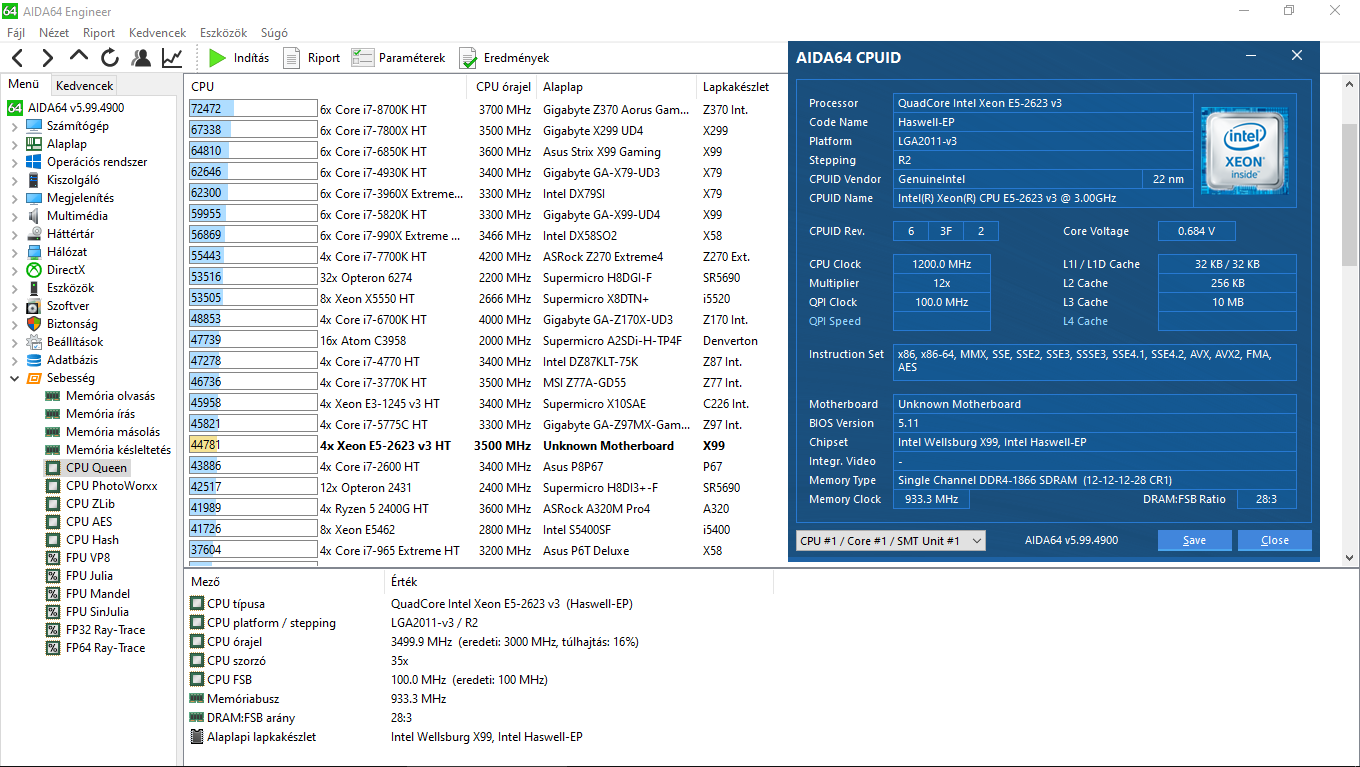Click the up arrow toolbar icon
Image resolution: width=1360 pixels, height=767 pixels.
pyautogui.click(x=79, y=57)
